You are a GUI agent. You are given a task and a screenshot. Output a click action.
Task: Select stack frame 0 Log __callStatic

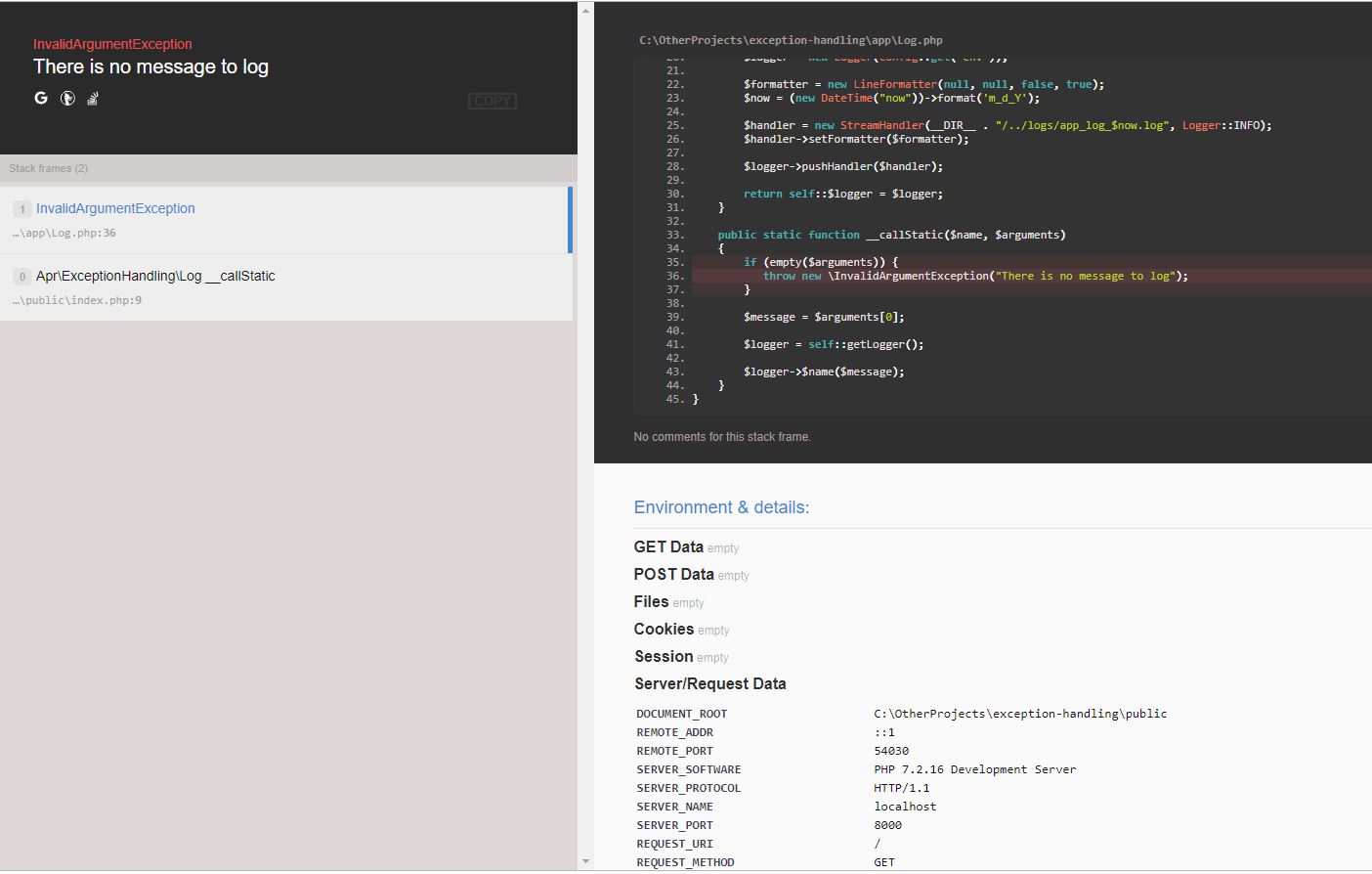pyautogui.click(x=156, y=276)
